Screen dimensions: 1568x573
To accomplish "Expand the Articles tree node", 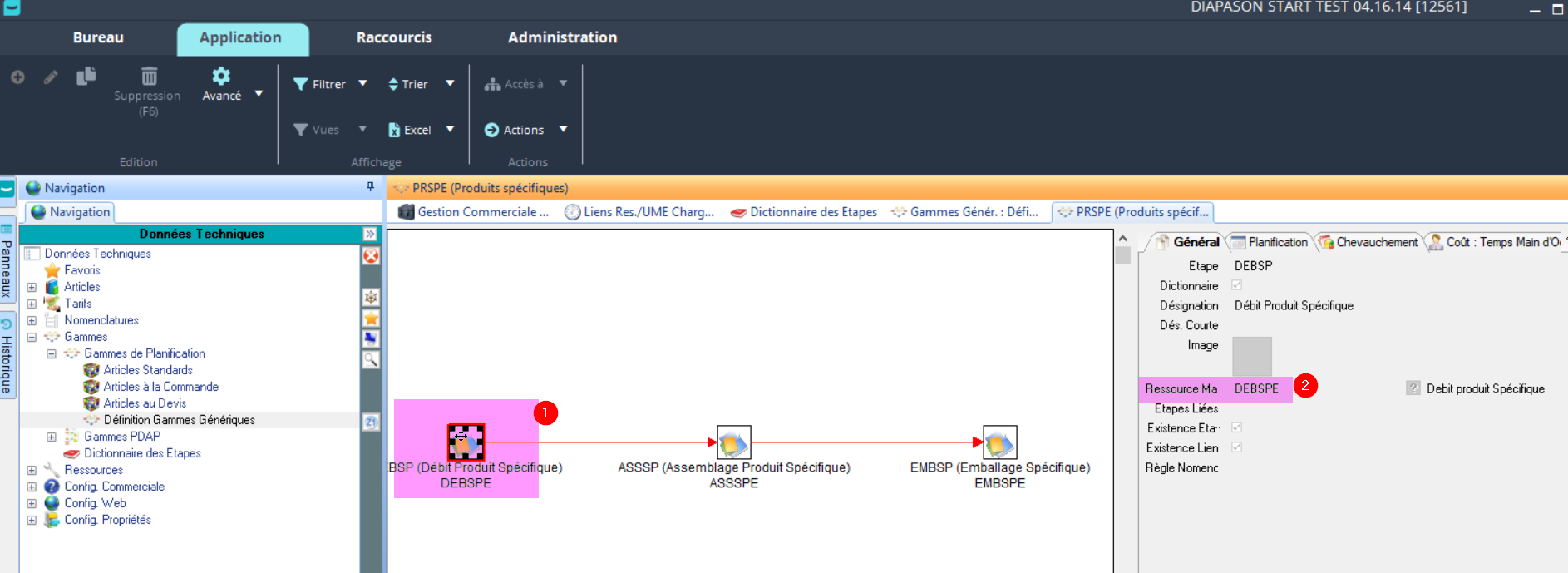I will point(32,287).
